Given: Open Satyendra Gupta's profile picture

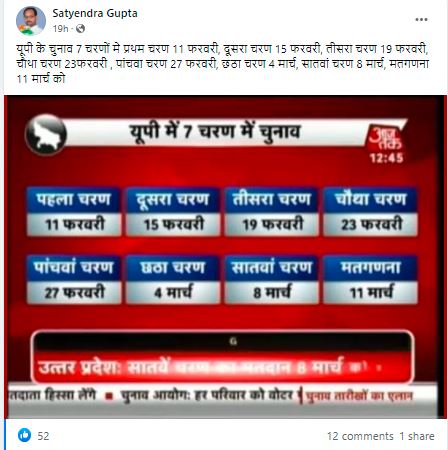Looking at the screenshot, I should pyautogui.click(x=31, y=21).
